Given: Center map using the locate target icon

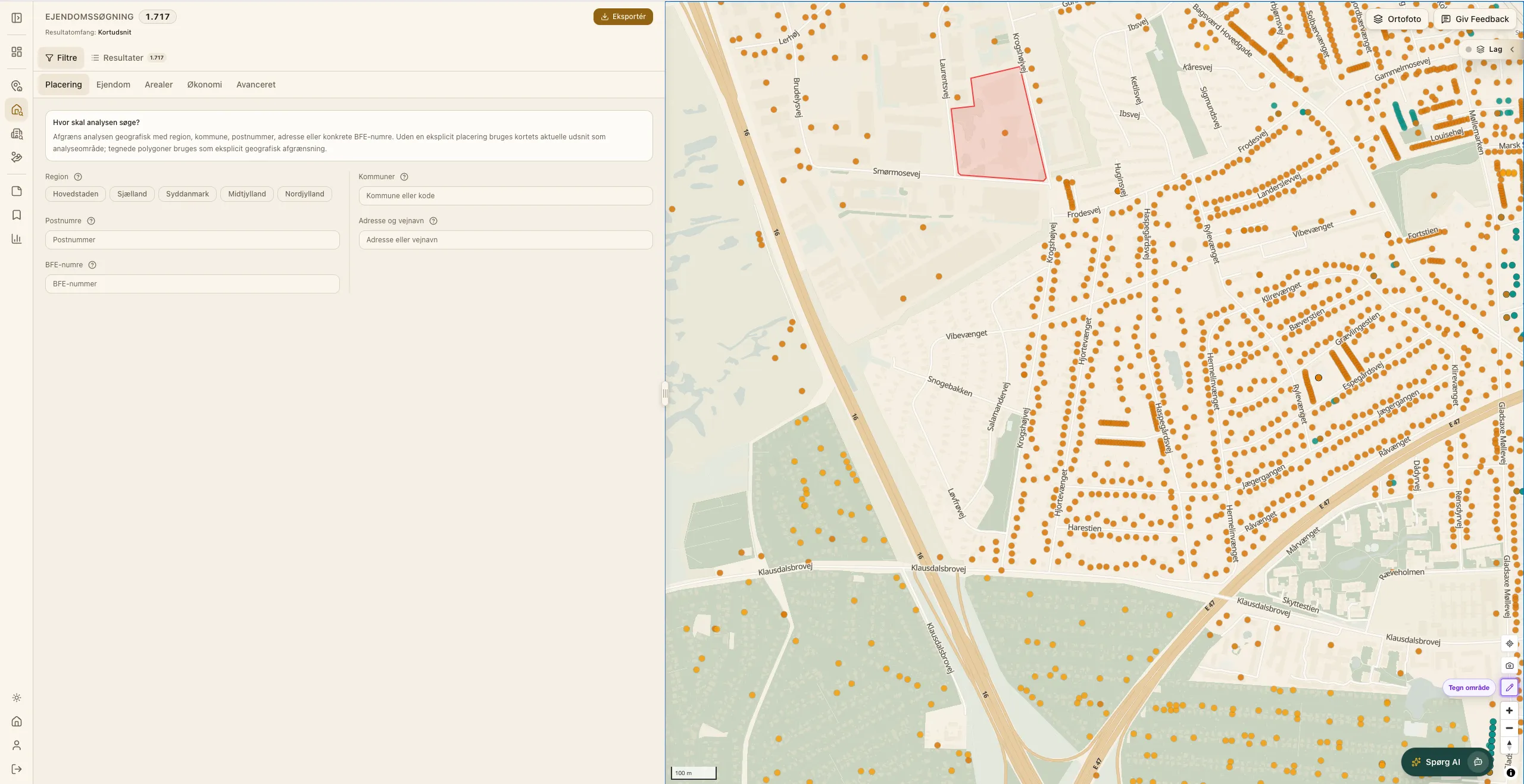Looking at the screenshot, I should tap(1509, 644).
